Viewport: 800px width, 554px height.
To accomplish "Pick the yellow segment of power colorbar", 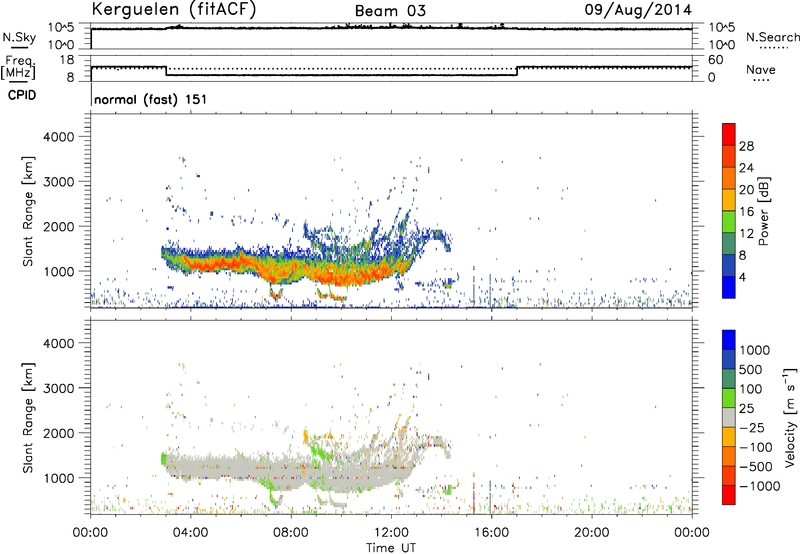I will tap(729, 200).
